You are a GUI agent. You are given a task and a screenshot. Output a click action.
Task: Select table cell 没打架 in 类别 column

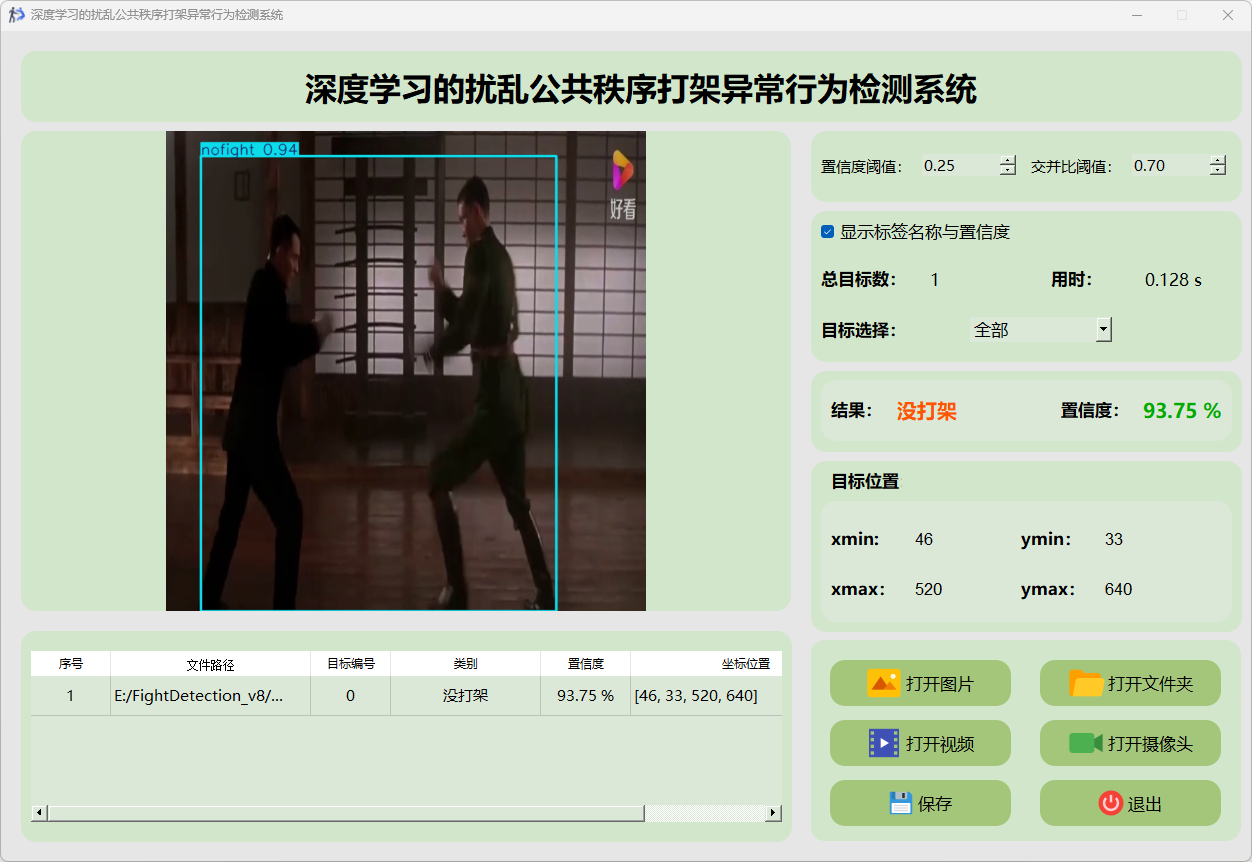466,696
